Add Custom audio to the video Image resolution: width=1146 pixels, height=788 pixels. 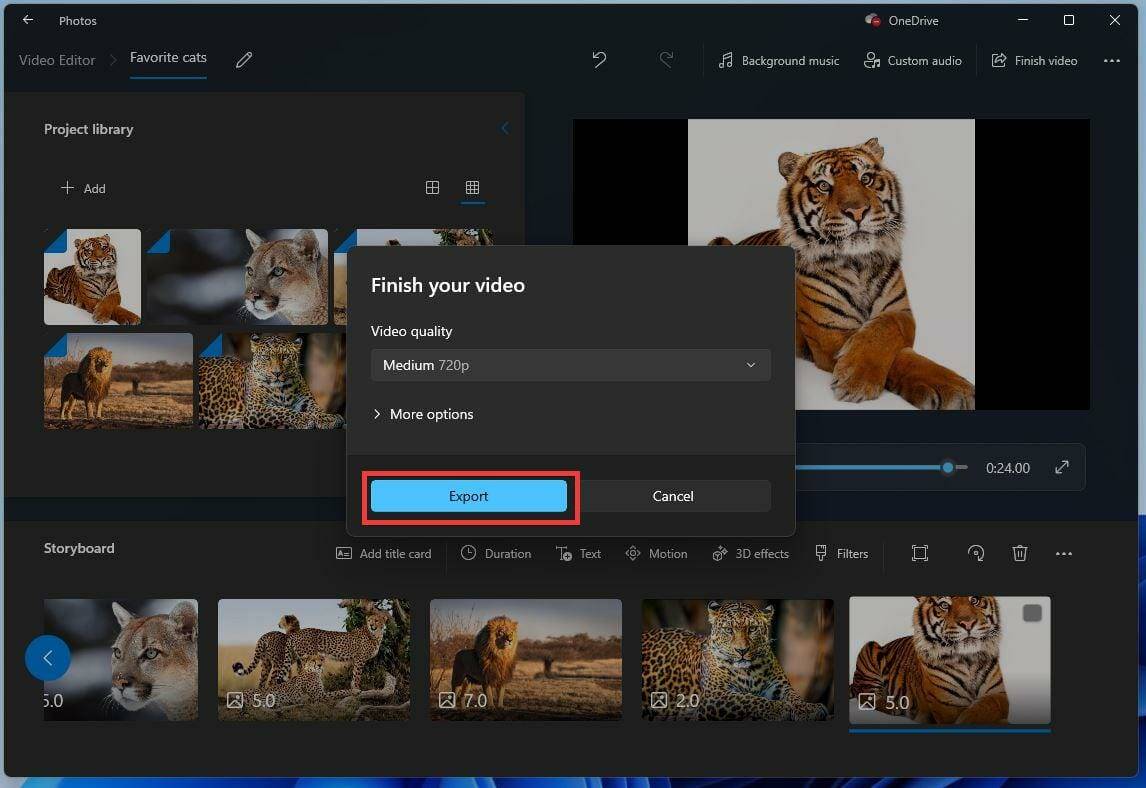pos(912,60)
